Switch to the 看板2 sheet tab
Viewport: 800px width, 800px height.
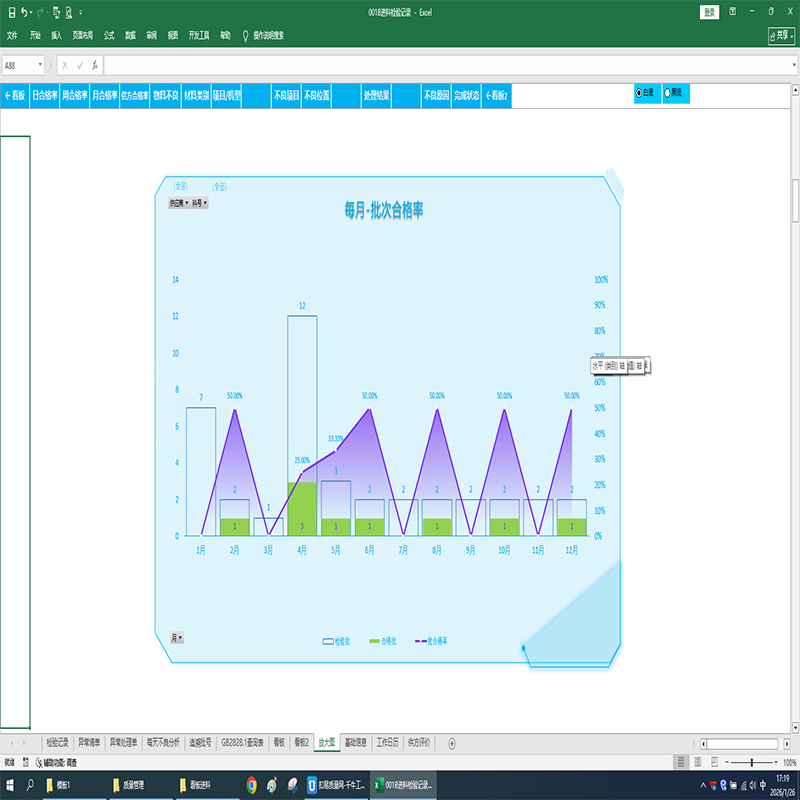[301, 742]
